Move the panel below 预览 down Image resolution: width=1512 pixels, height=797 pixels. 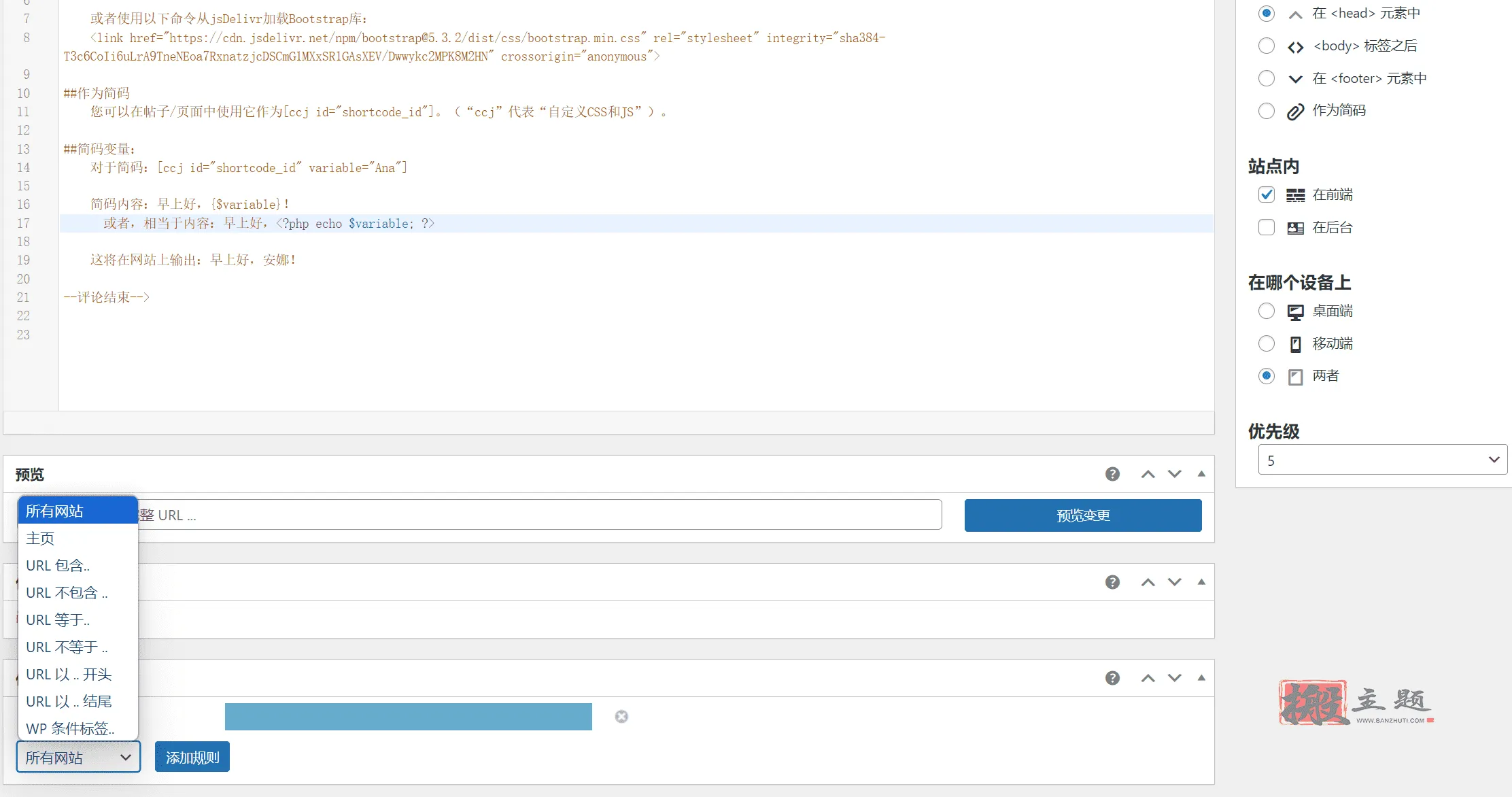point(1174,582)
